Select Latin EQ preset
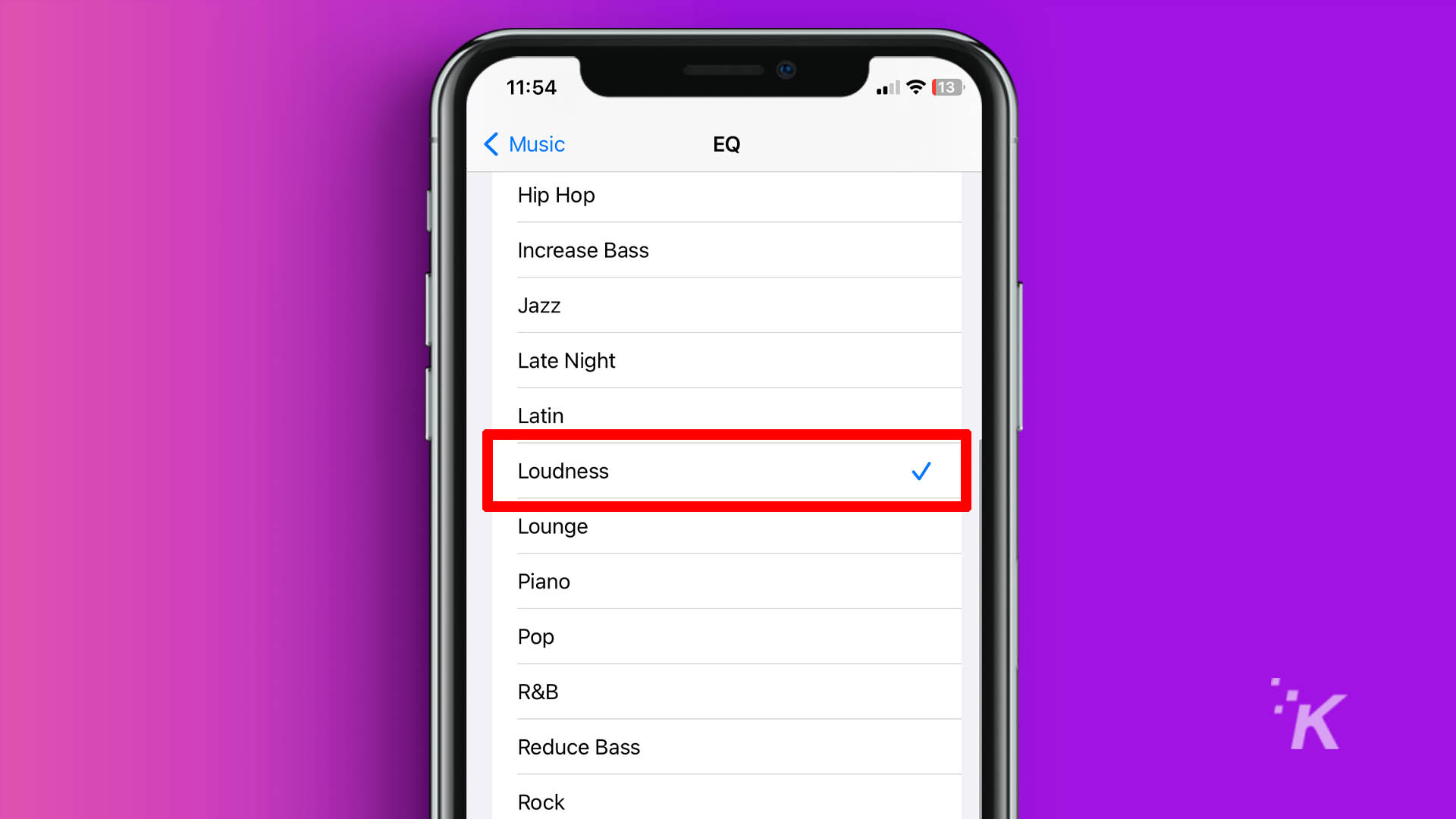The image size is (1456, 819). click(540, 415)
